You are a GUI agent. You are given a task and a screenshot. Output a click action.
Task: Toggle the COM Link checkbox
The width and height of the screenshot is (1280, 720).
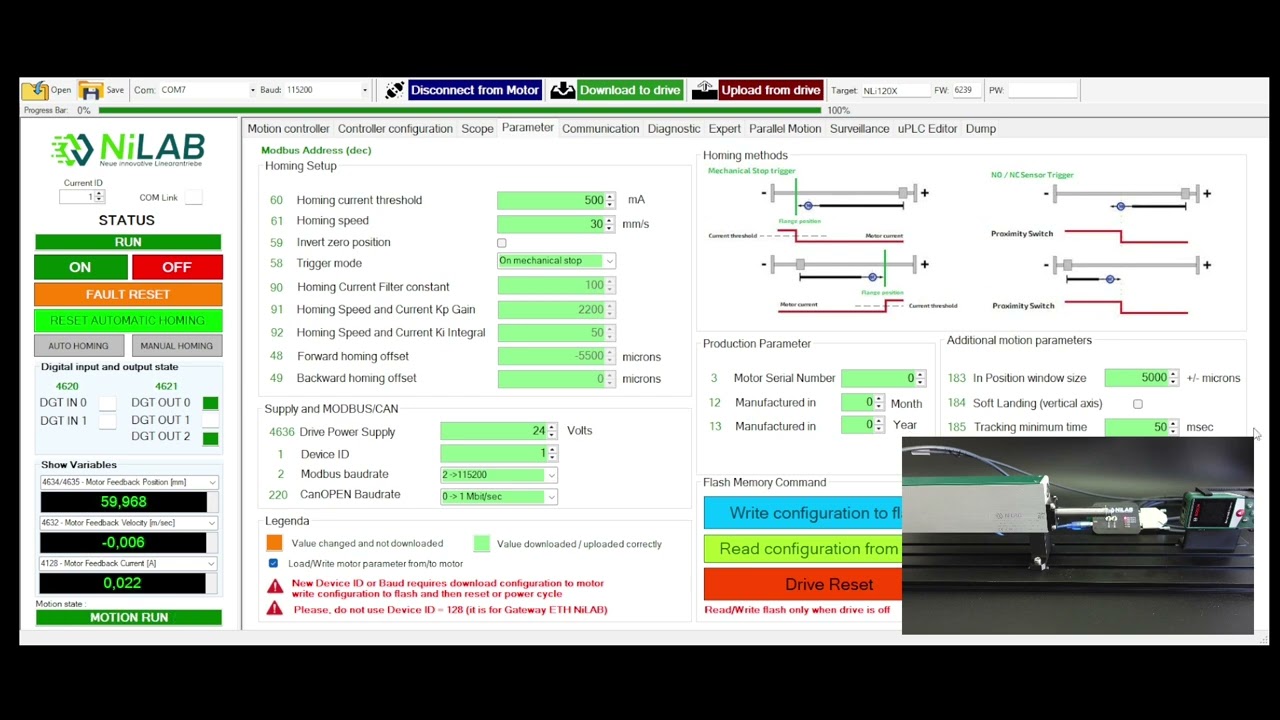194,197
